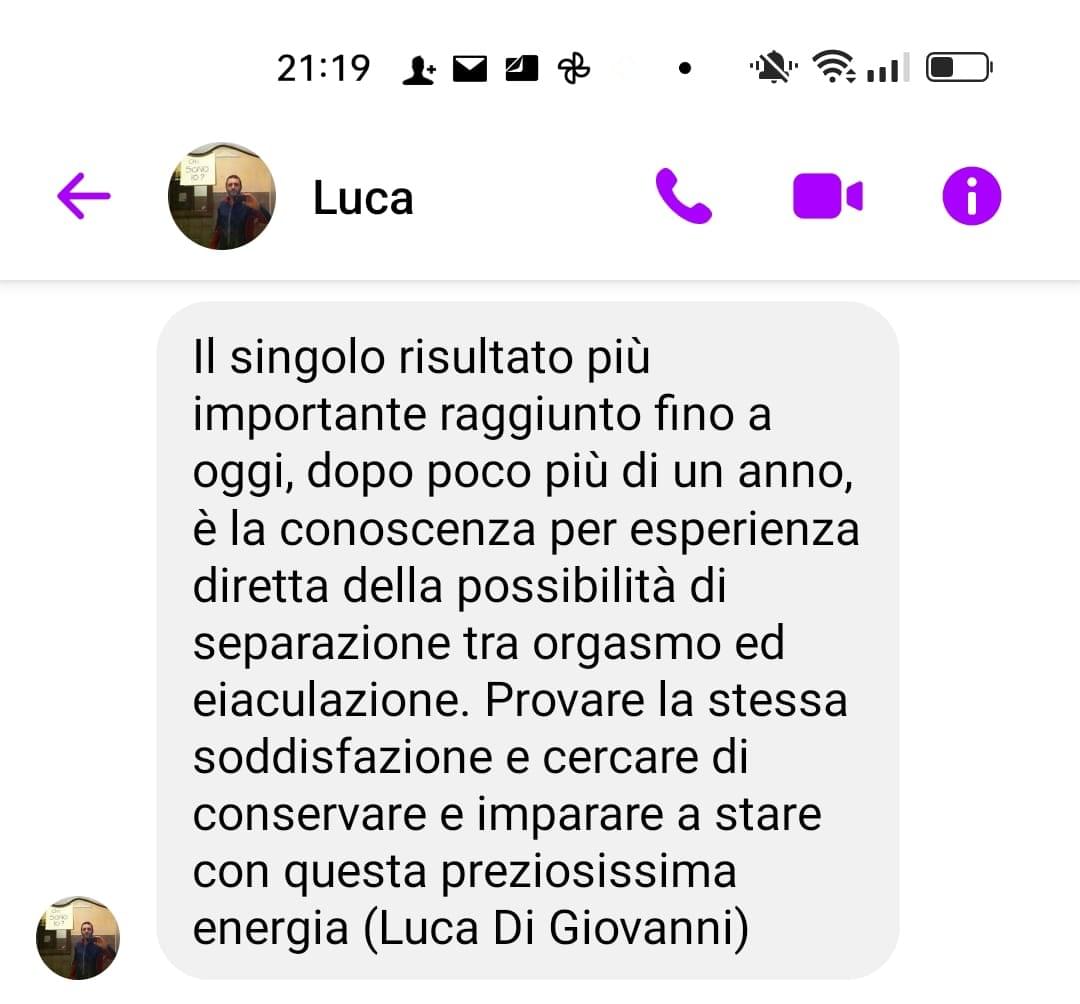Tap the battery indicator icon

click(959, 67)
